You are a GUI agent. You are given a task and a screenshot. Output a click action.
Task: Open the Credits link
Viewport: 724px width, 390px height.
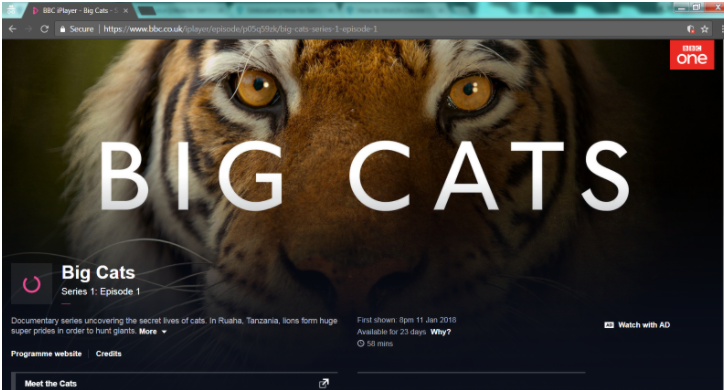pos(109,354)
